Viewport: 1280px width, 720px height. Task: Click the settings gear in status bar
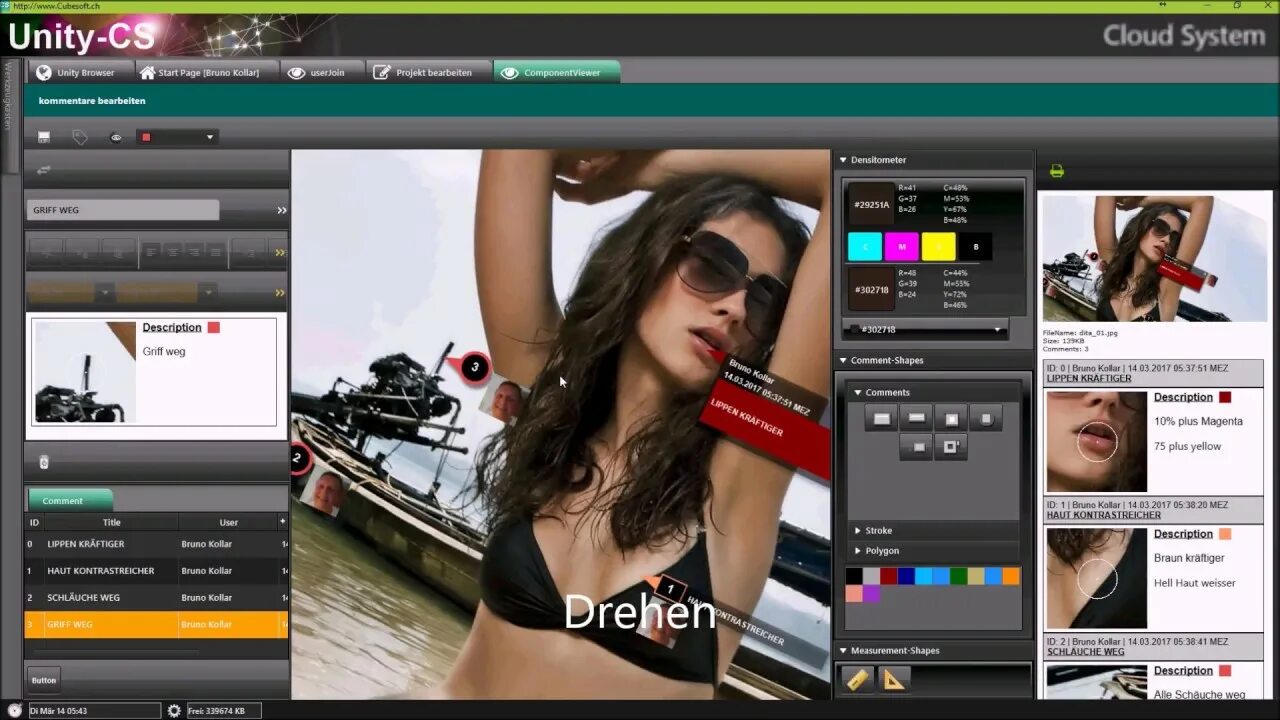[174, 710]
